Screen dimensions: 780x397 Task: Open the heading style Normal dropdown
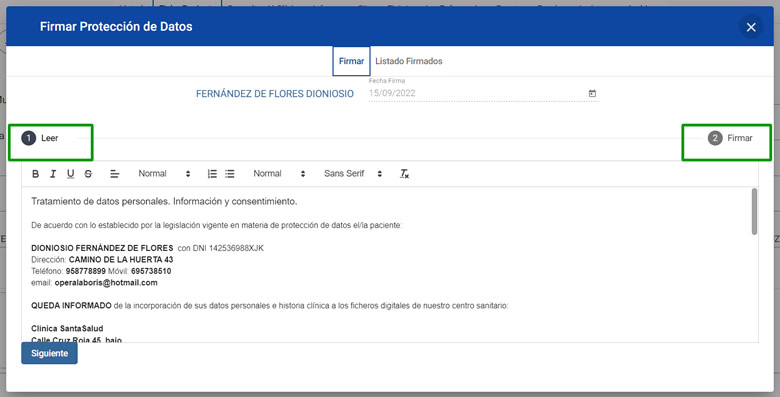[x=164, y=174]
